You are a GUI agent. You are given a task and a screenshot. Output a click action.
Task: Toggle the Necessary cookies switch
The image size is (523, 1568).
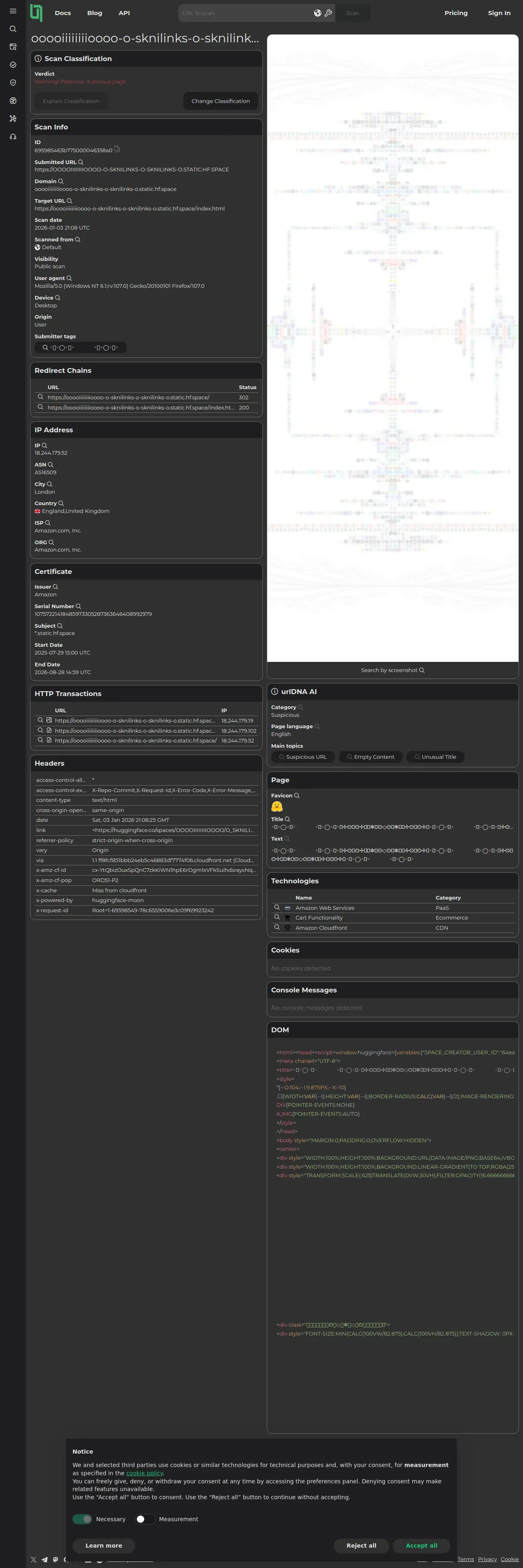tap(82, 1519)
